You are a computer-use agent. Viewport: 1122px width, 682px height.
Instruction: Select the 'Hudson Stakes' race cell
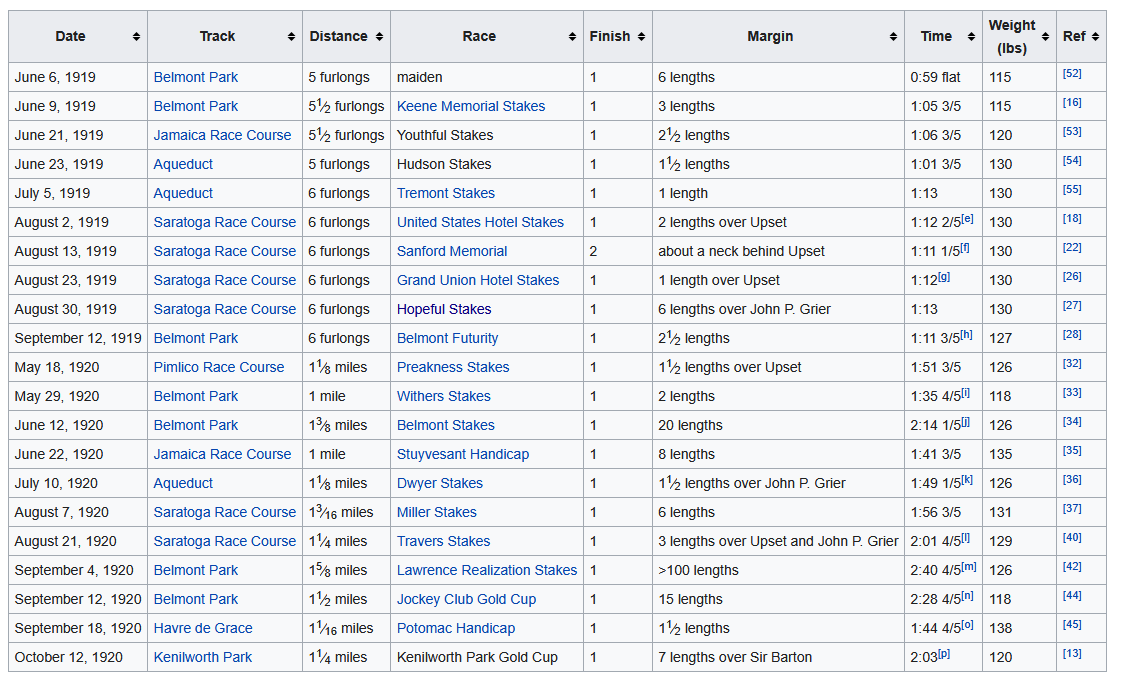pos(487,164)
